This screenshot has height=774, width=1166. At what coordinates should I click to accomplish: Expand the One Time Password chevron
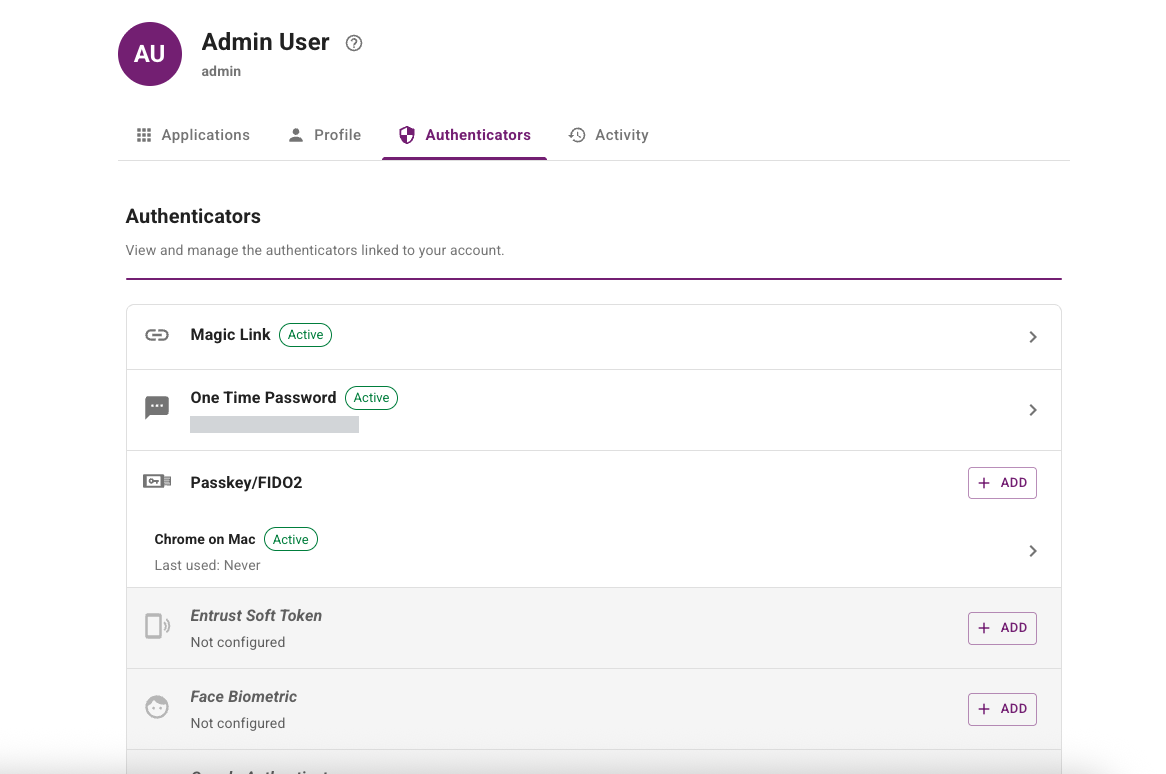point(1033,410)
